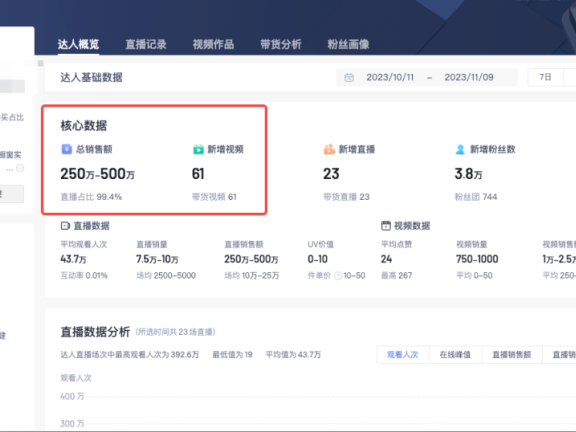Click the 直播数据 section icon
This screenshot has height=432, width=576.
(x=65, y=226)
